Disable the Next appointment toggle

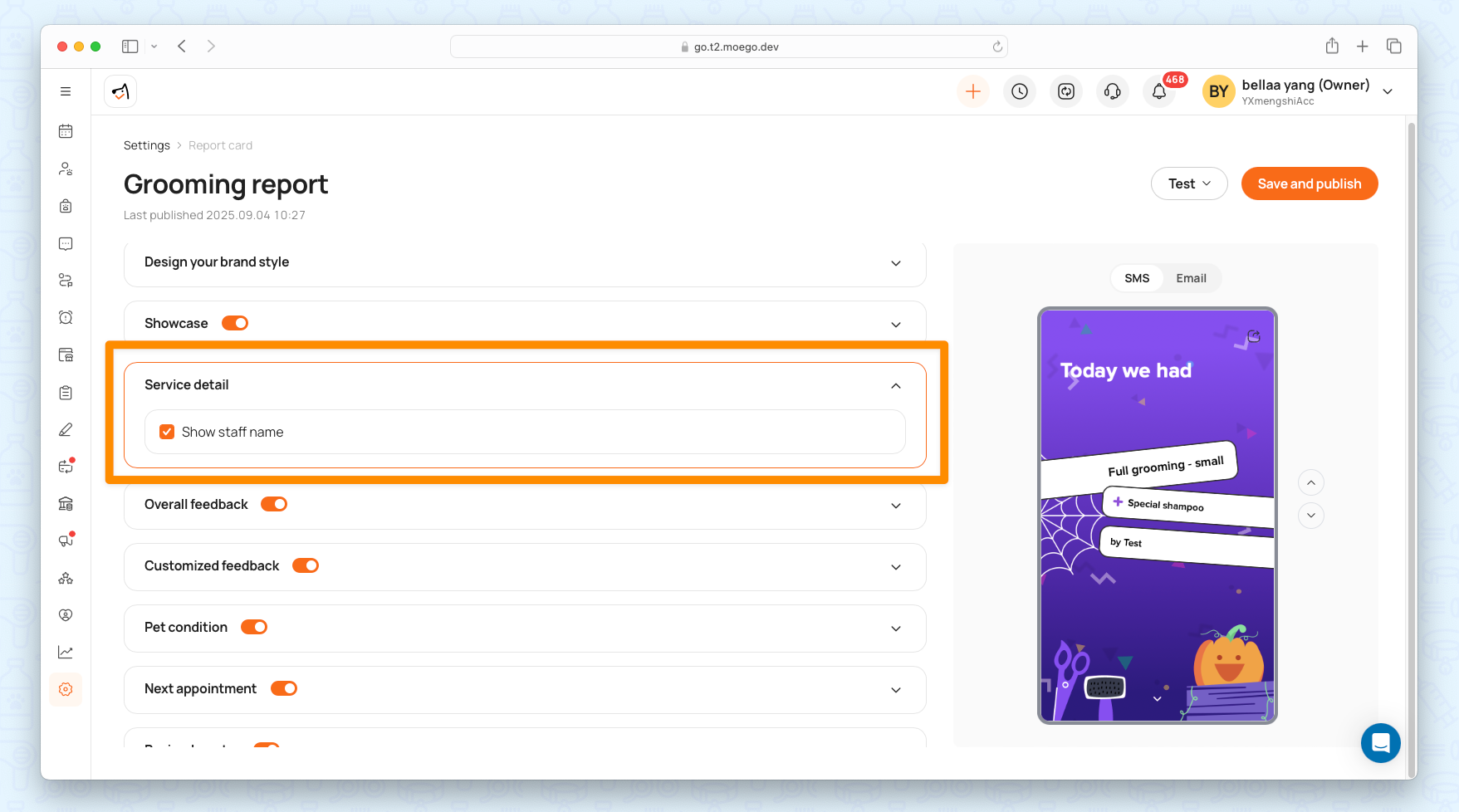click(x=284, y=688)
